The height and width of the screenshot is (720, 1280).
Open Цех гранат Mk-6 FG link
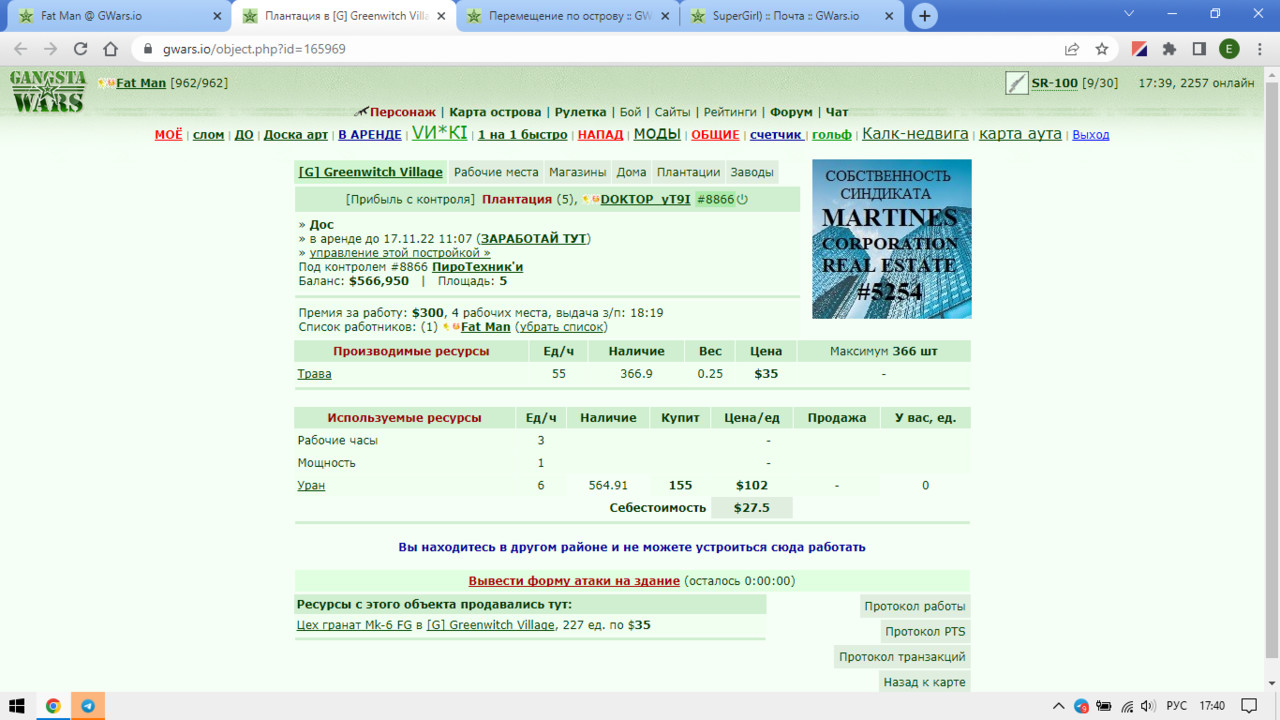tap(354, 625)
